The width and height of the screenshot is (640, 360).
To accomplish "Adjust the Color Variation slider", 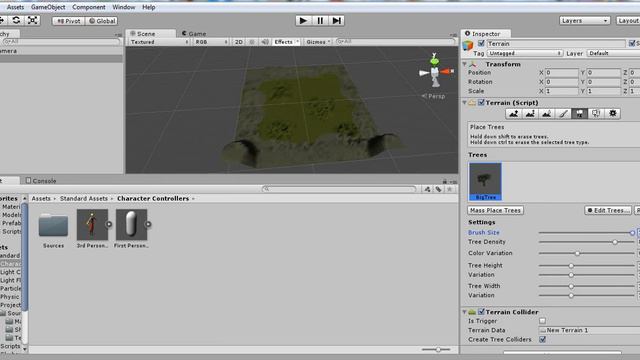I will pos(587,253).
